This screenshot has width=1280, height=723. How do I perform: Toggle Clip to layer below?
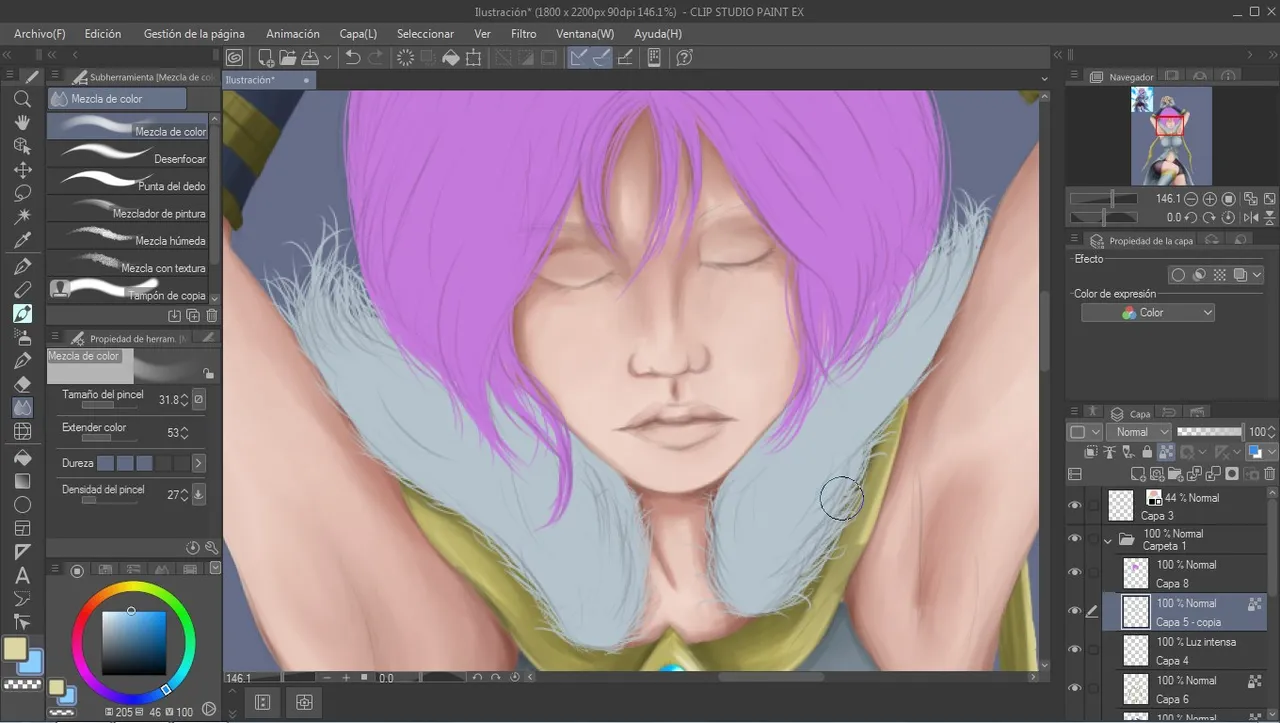click(1091, 452)
